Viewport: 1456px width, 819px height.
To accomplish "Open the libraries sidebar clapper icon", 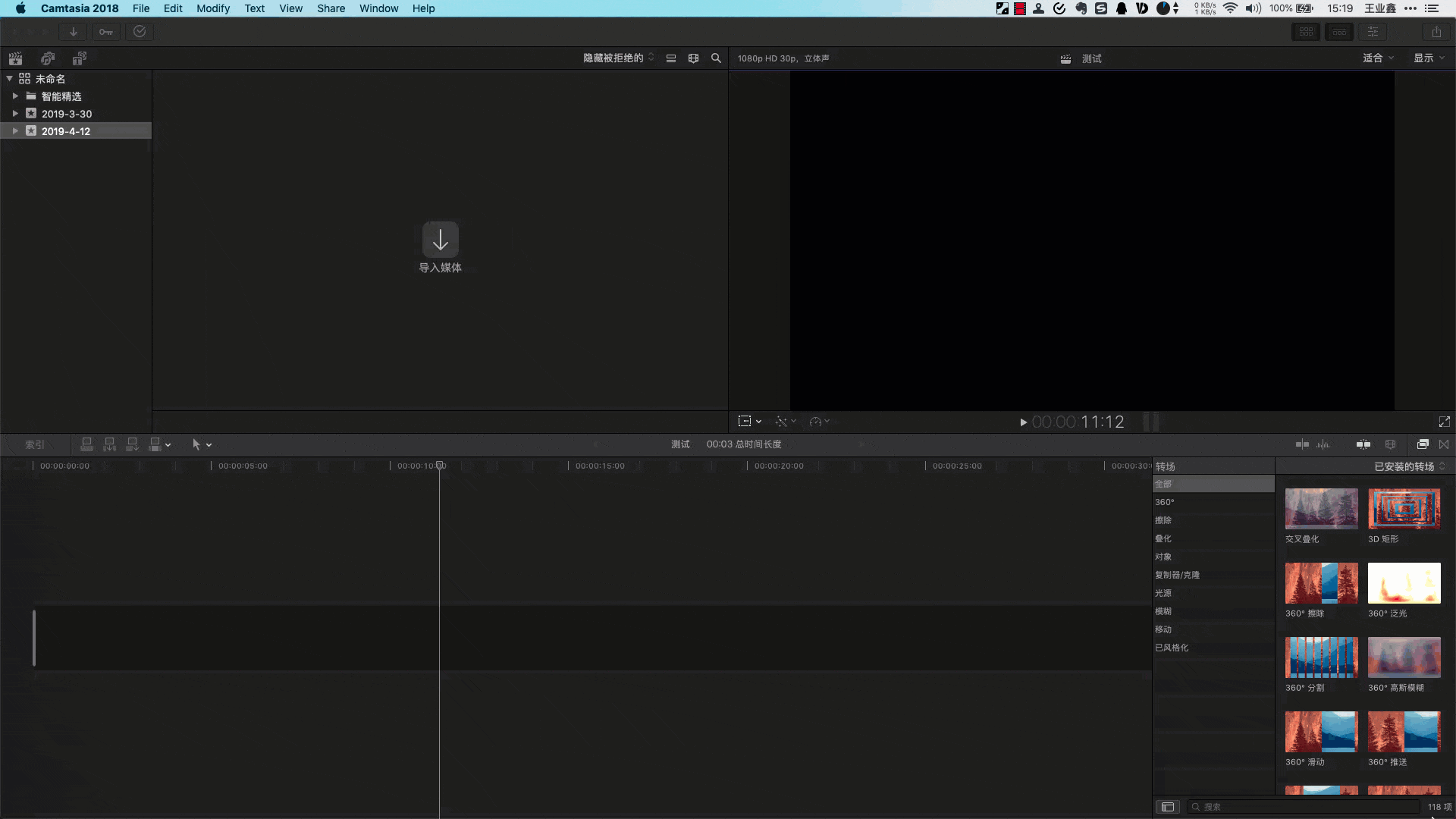I will 15,58.
